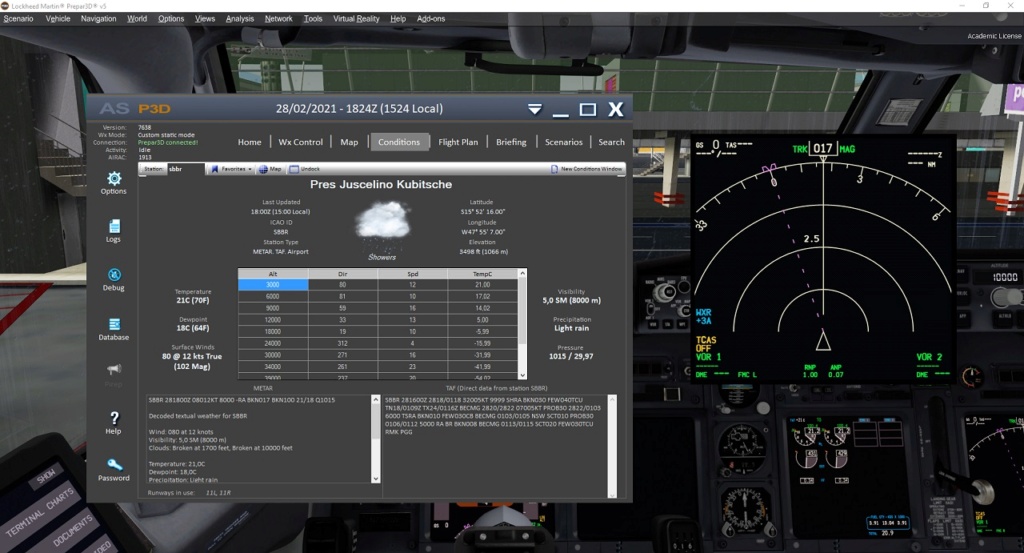Open the Virtual Reality menu
The height and width of the screenshot is (553, 1024).
click(x=356, y=18)
